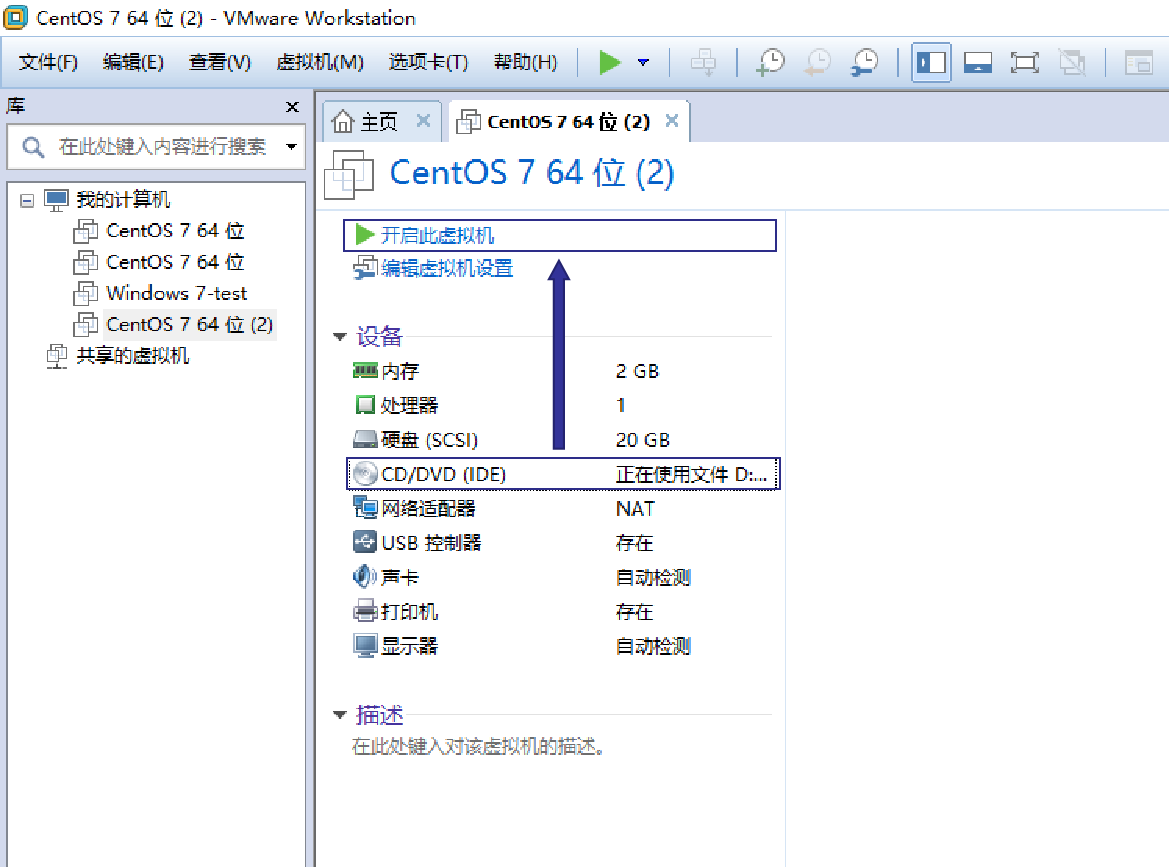Select 共享的虚拟机 in the library
The width and height of the screenshot is (1170, 868).
click(132, 356)
